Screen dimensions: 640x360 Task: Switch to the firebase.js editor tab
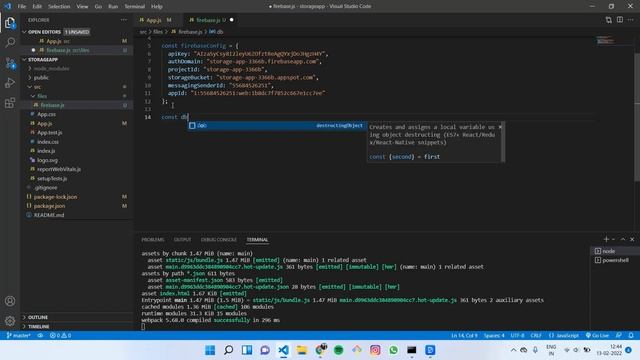211,20
